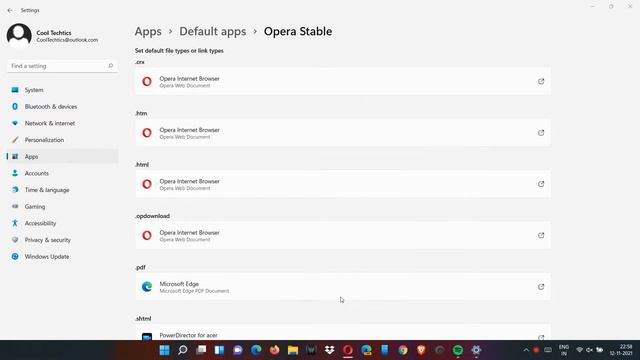Click the System icon in the sidebar
The height and width of the screenshot is (360, 640).
click(15, 90)
